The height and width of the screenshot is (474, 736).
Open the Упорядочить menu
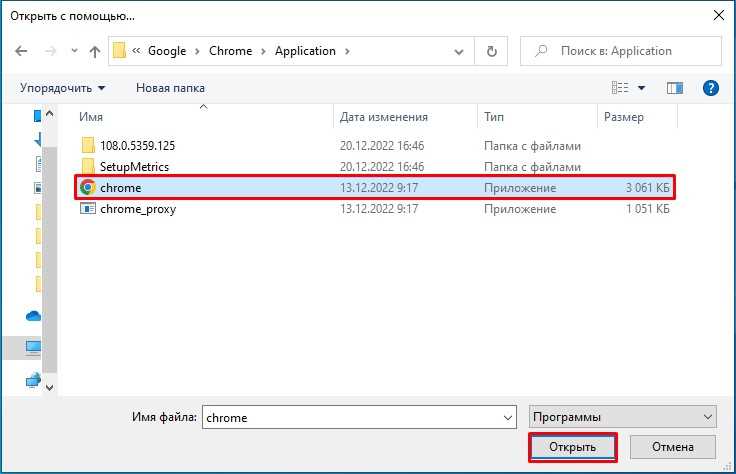pyautogui.click(x=63, y=88)
